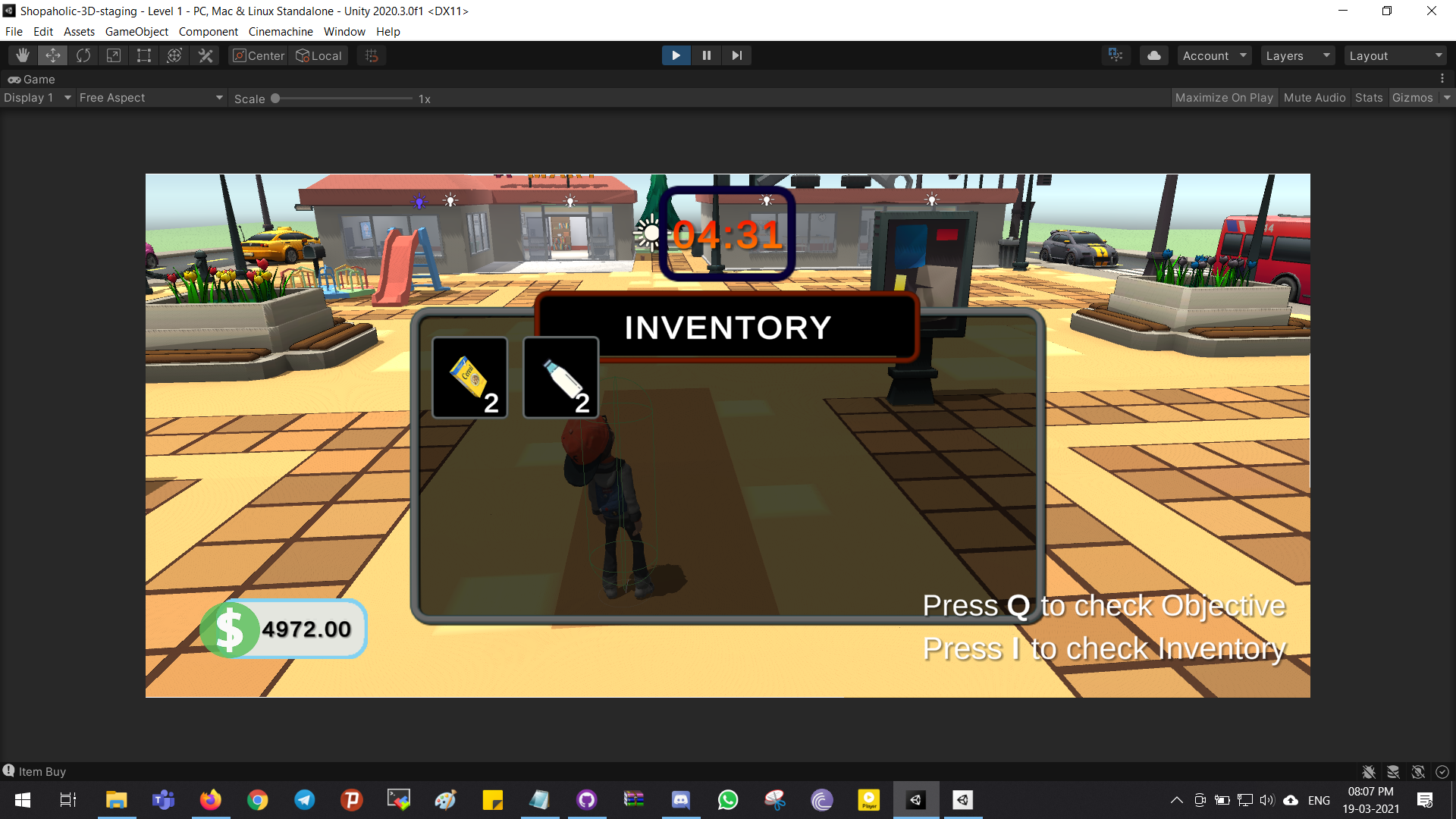
Task: Toggle the Stats overlay
Action: [1368, 98]
